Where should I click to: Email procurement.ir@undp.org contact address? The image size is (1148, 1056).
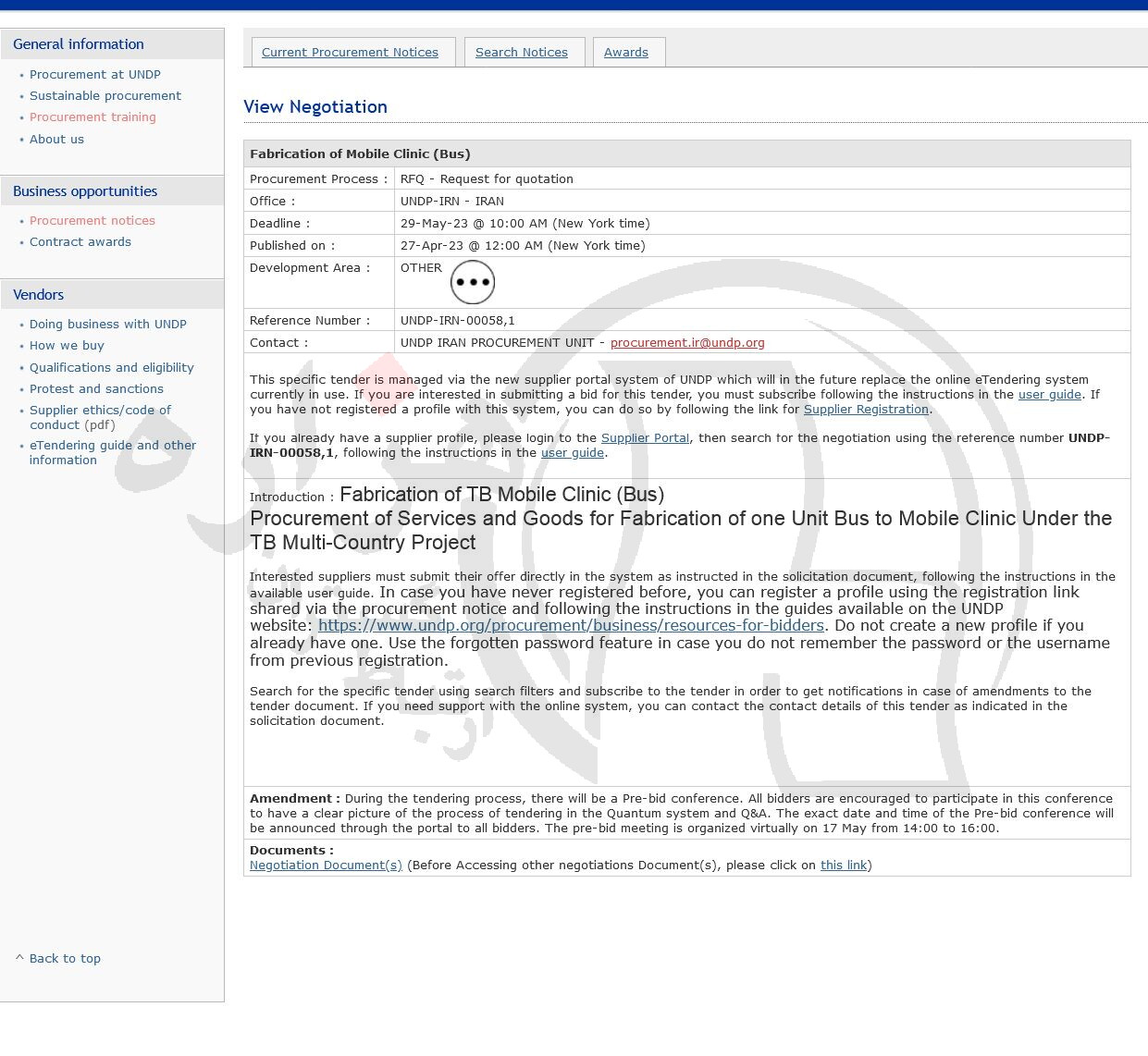[x=686, y=342]
